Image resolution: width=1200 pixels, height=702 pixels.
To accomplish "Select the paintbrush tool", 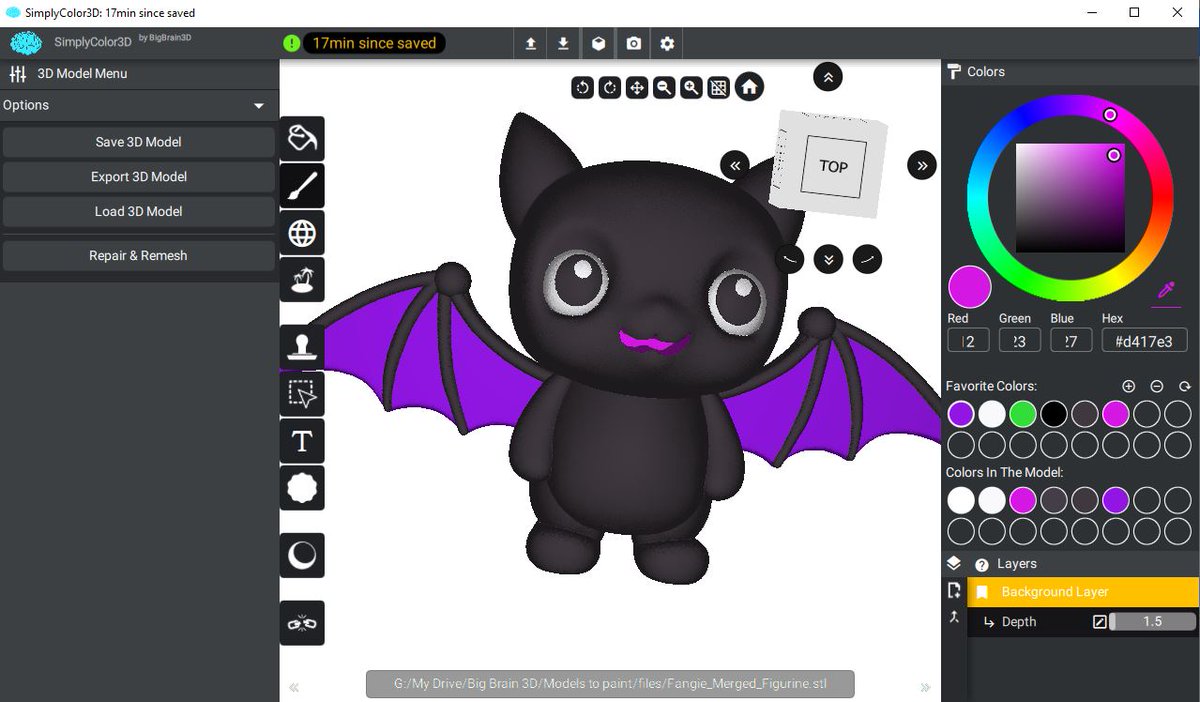I will coord(302,185).
